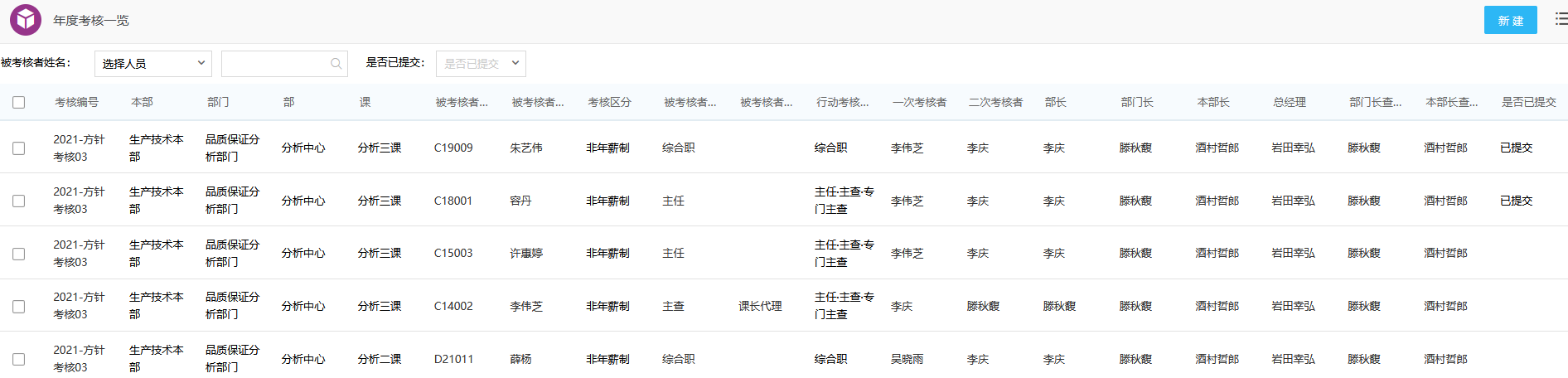Click 已提交 in 朱艺伟's row
Viewport: 1568px width, 378px height.
click(1517, 148)
